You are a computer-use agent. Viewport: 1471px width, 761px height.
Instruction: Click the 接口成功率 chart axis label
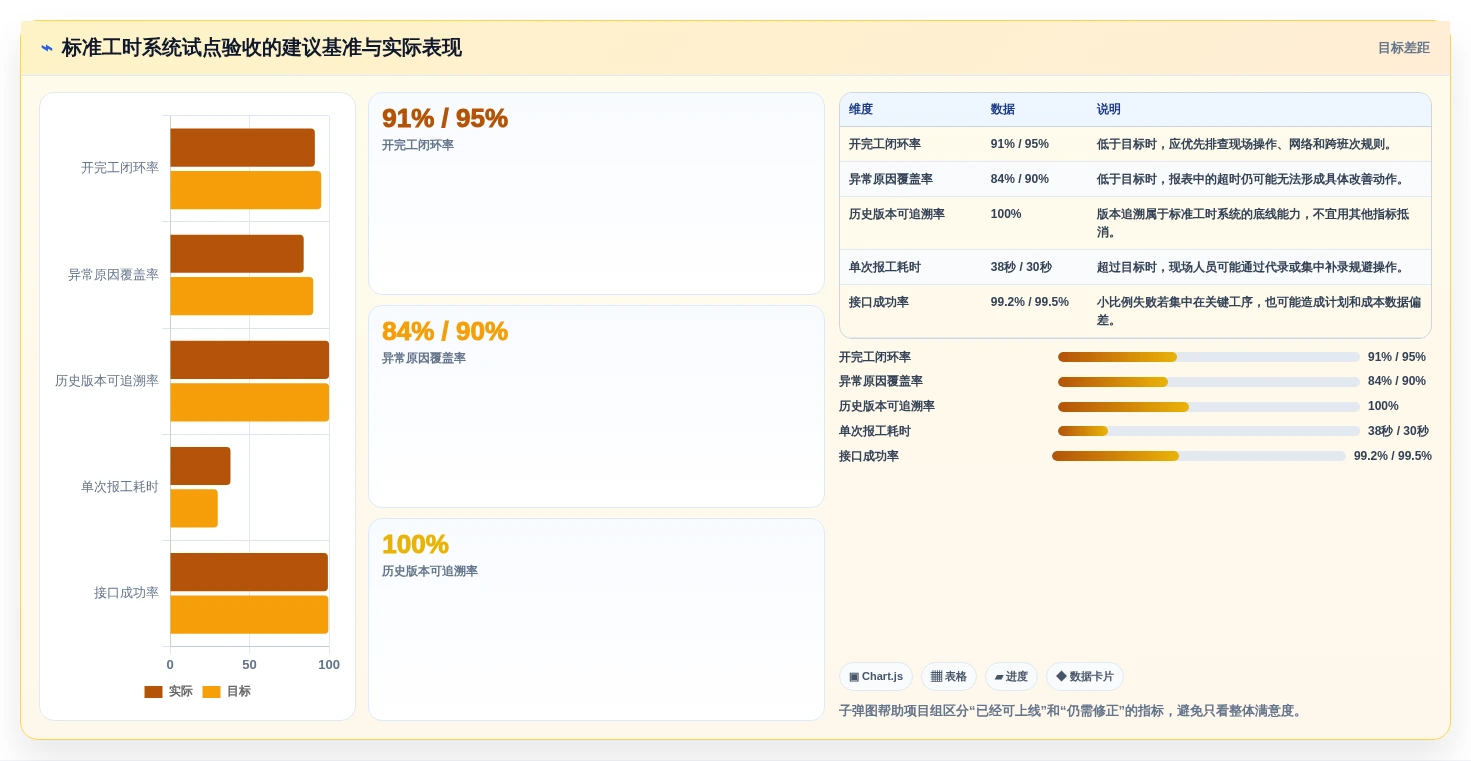tap(126, 593)
